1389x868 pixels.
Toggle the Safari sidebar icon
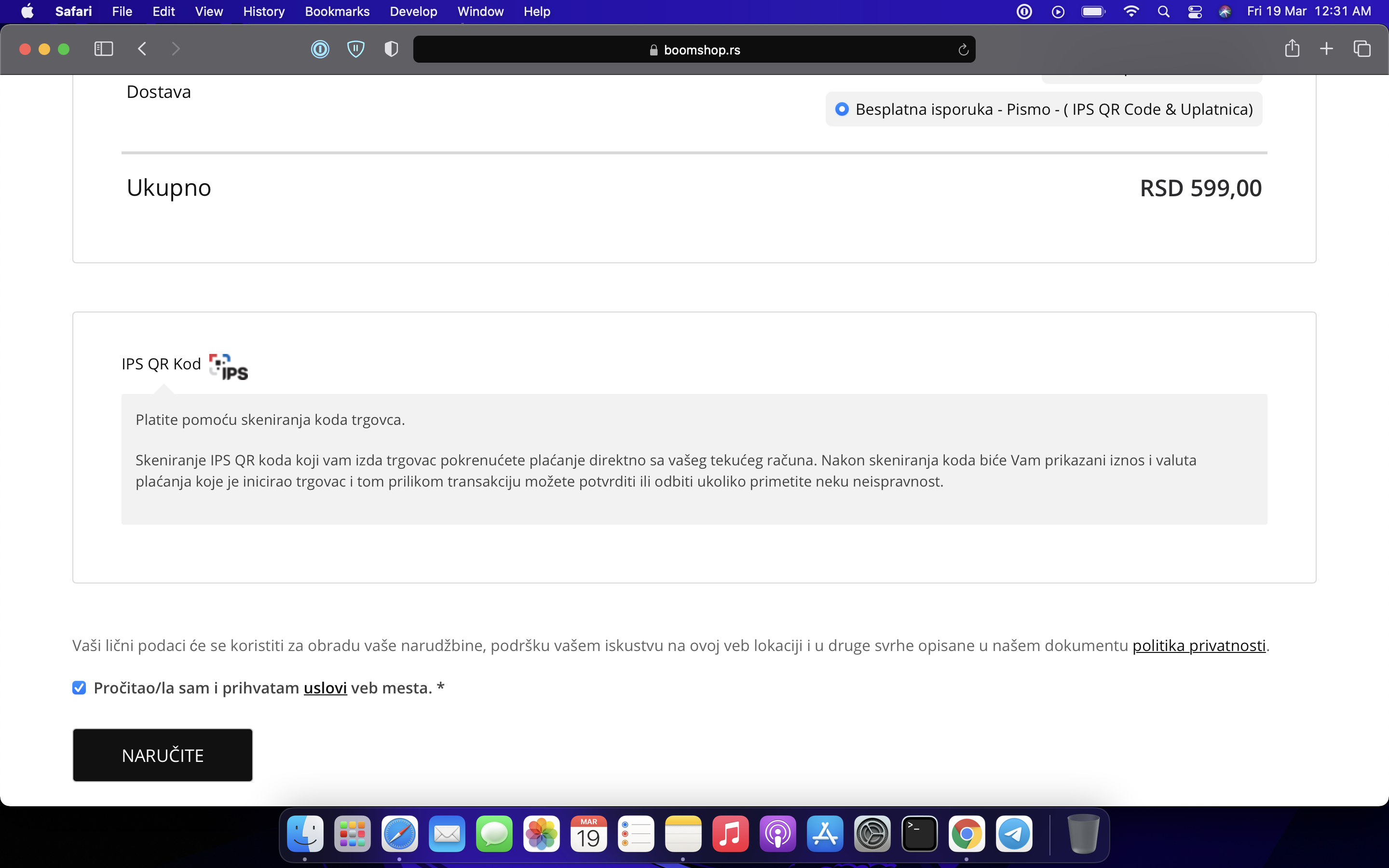click(103, 49)
